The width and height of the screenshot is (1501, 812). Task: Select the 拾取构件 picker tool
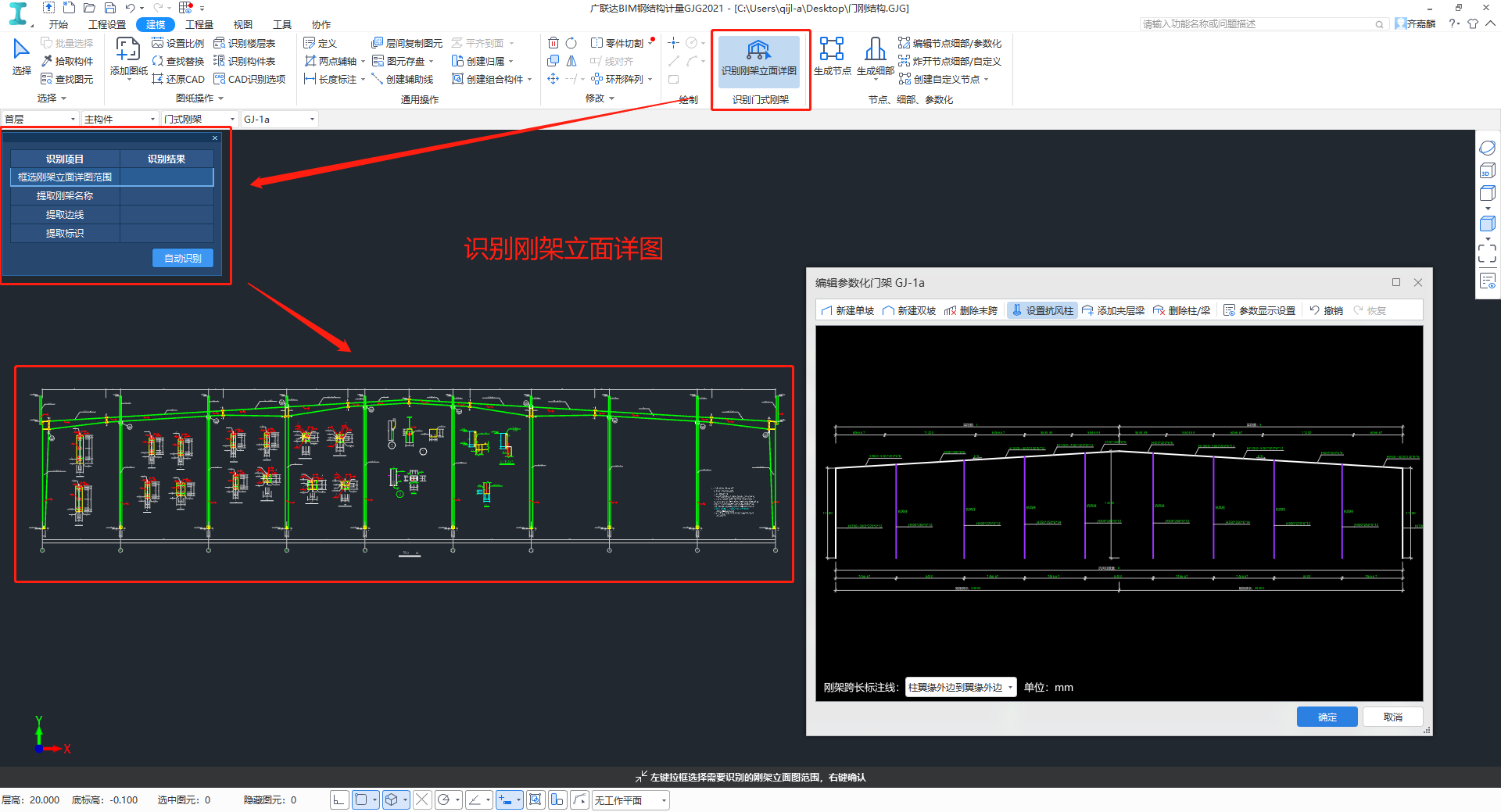coord(67,61)
